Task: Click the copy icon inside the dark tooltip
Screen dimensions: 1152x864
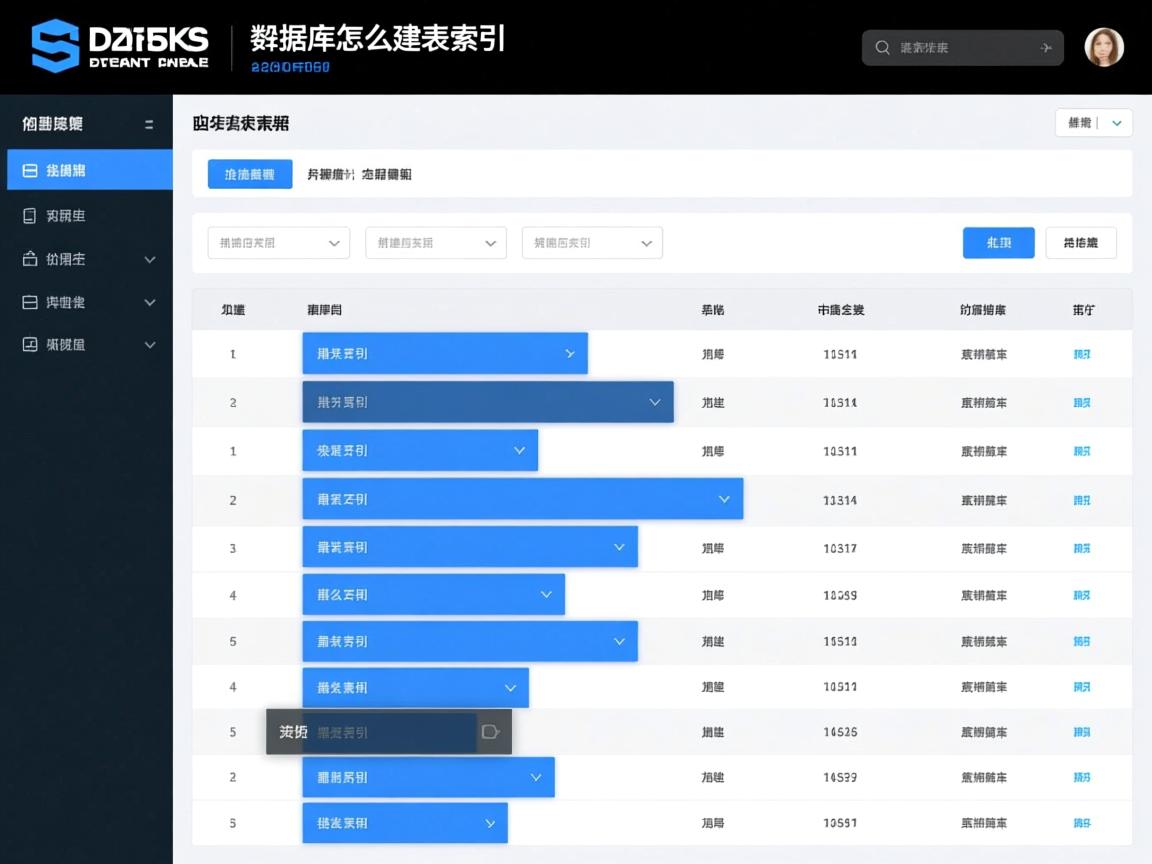Action: click(x=490, y=732)
